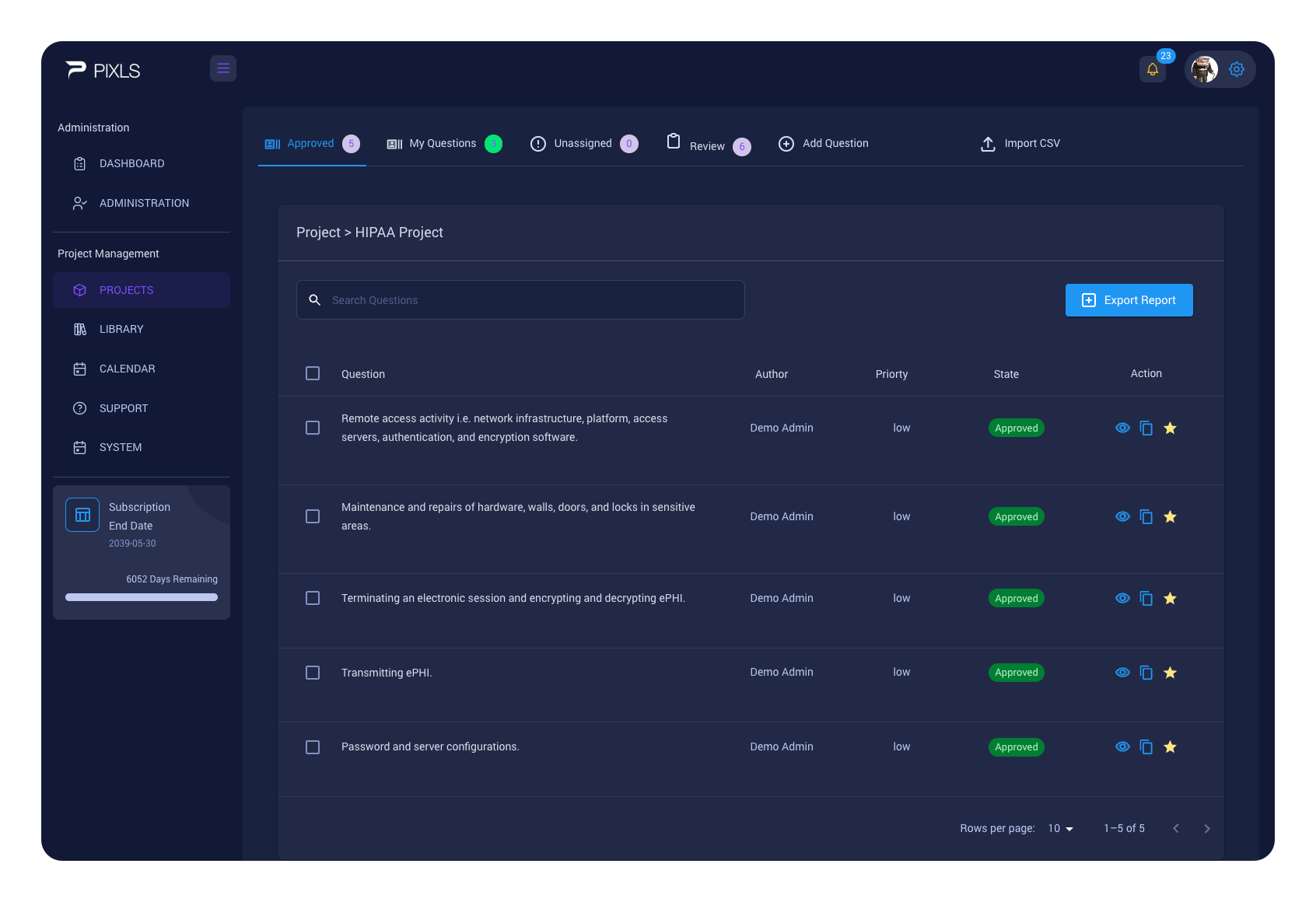Open the rows per page dropdown
This screenshot has width=1316, height=902.
[x=1061, y=828]
